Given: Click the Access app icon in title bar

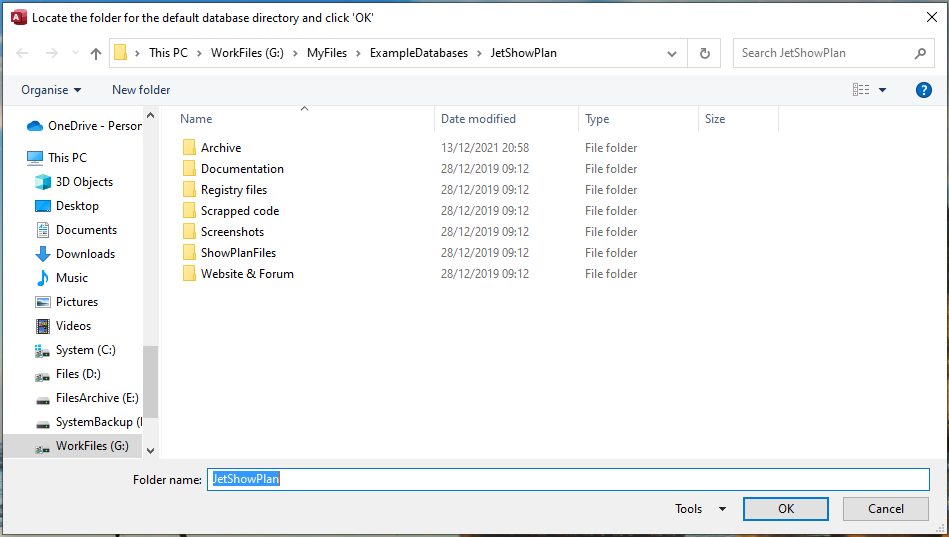Looking at the screenshot, I should point(19,18).
